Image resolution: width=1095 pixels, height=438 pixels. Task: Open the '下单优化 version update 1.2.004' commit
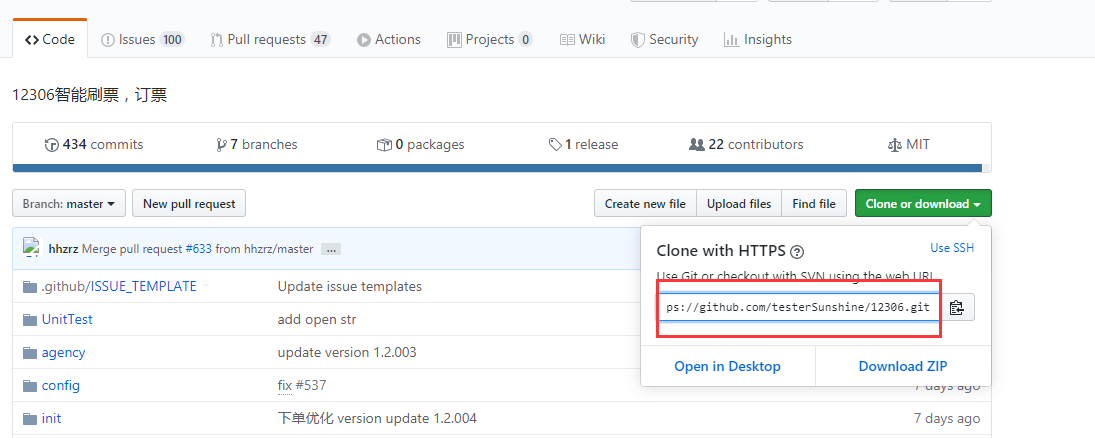point(377,418)
